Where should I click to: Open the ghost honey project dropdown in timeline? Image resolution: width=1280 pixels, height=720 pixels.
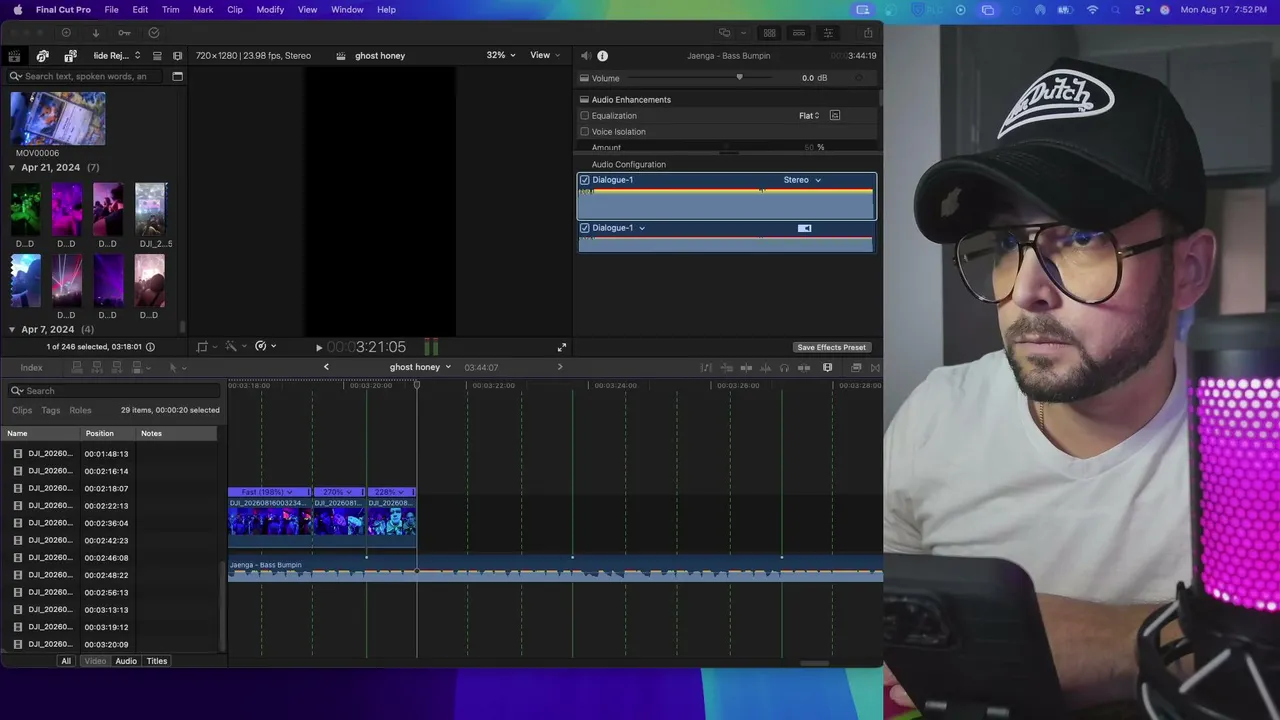pyautogui.click(x=420, y=367)
